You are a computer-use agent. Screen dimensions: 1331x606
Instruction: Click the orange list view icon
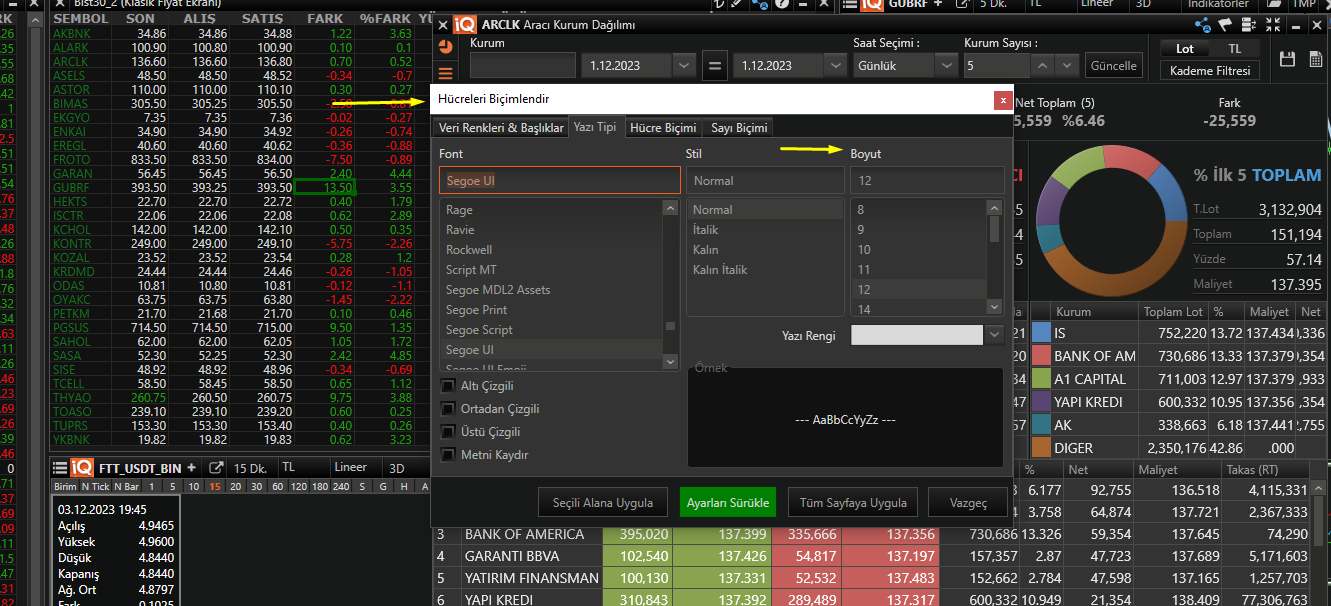[x=445, y=72]
